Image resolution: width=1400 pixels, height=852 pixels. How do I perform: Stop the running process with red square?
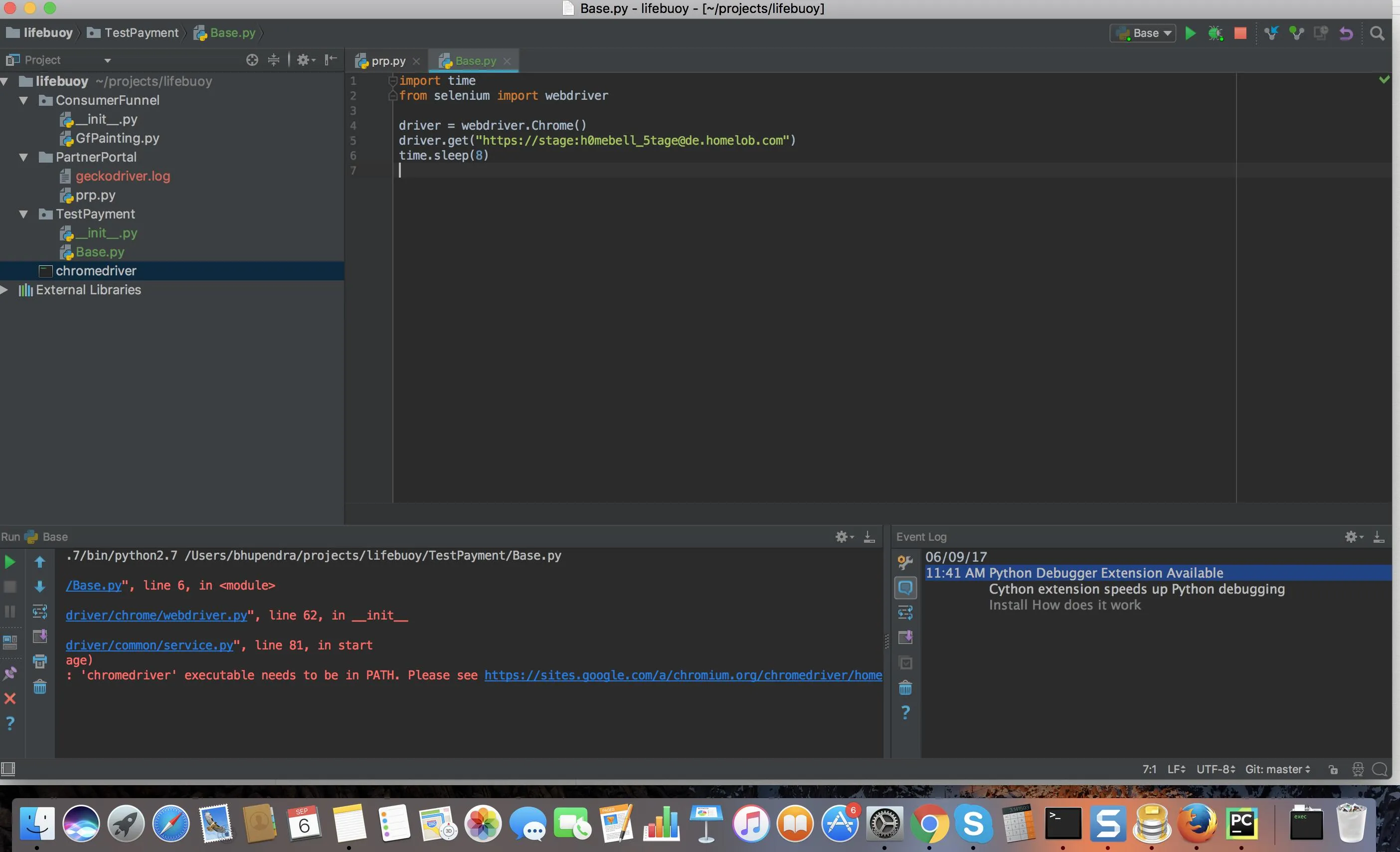[1240, 33]
